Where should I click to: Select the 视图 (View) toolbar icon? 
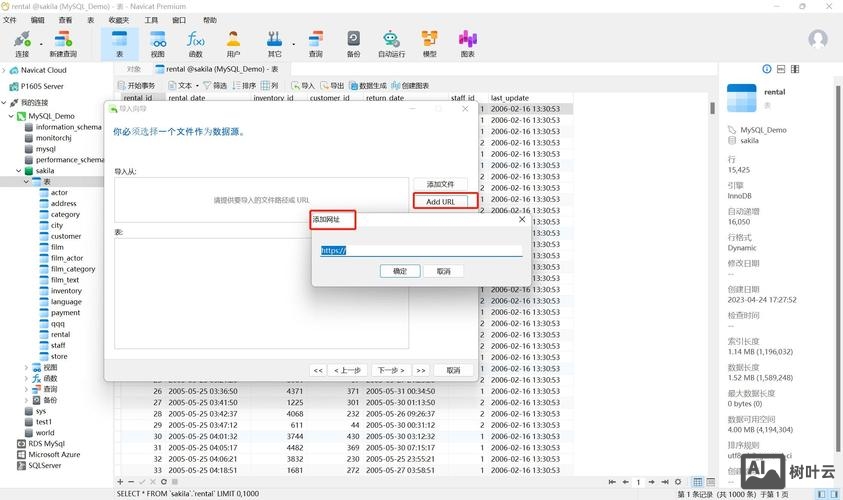pos(157,42)
